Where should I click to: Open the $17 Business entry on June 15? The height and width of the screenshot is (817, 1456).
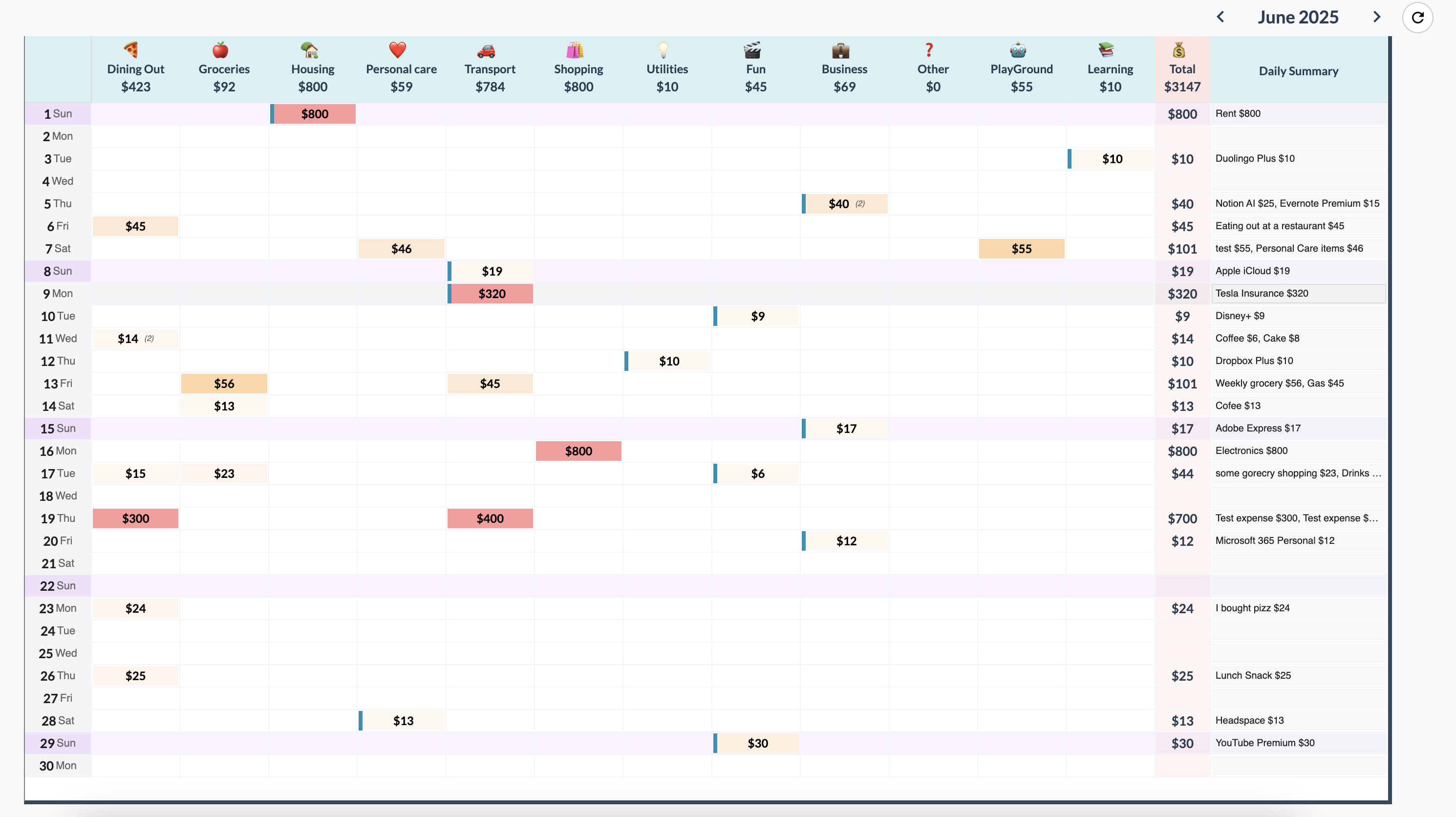845,429
